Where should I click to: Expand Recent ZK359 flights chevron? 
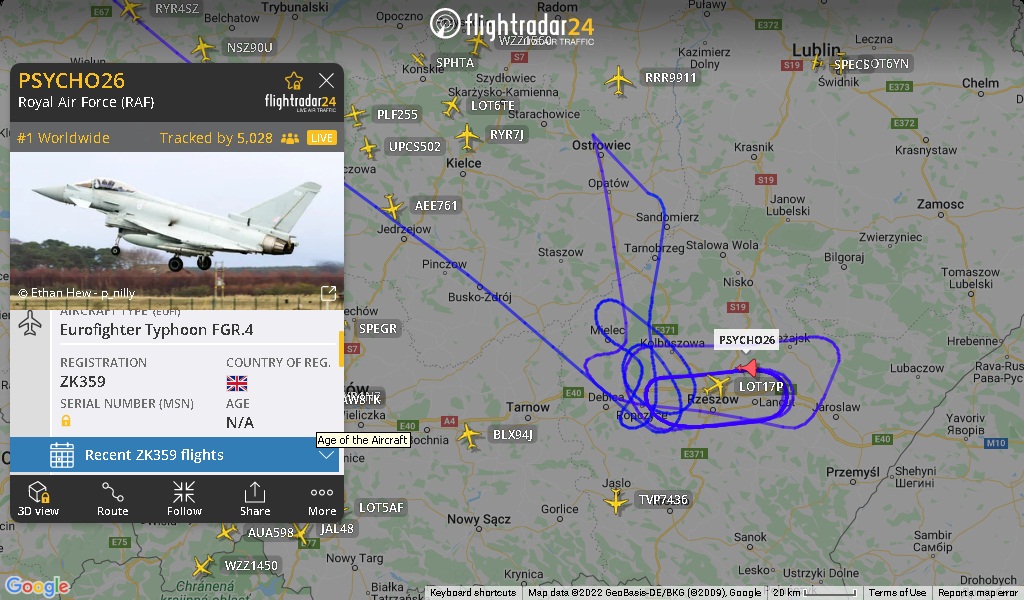(326, 455)
